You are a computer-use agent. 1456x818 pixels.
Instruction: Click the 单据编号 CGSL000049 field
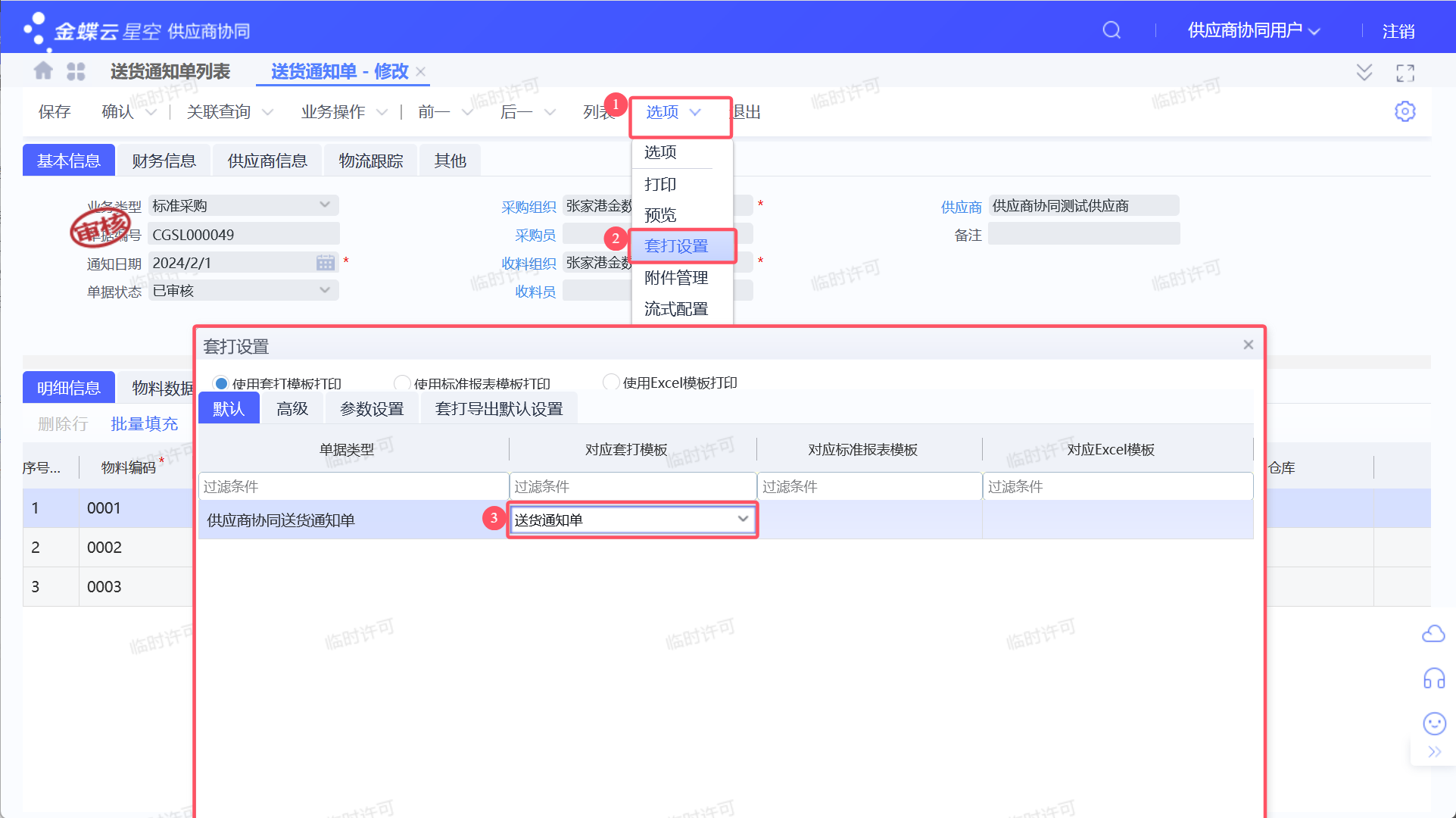[244, 234]
